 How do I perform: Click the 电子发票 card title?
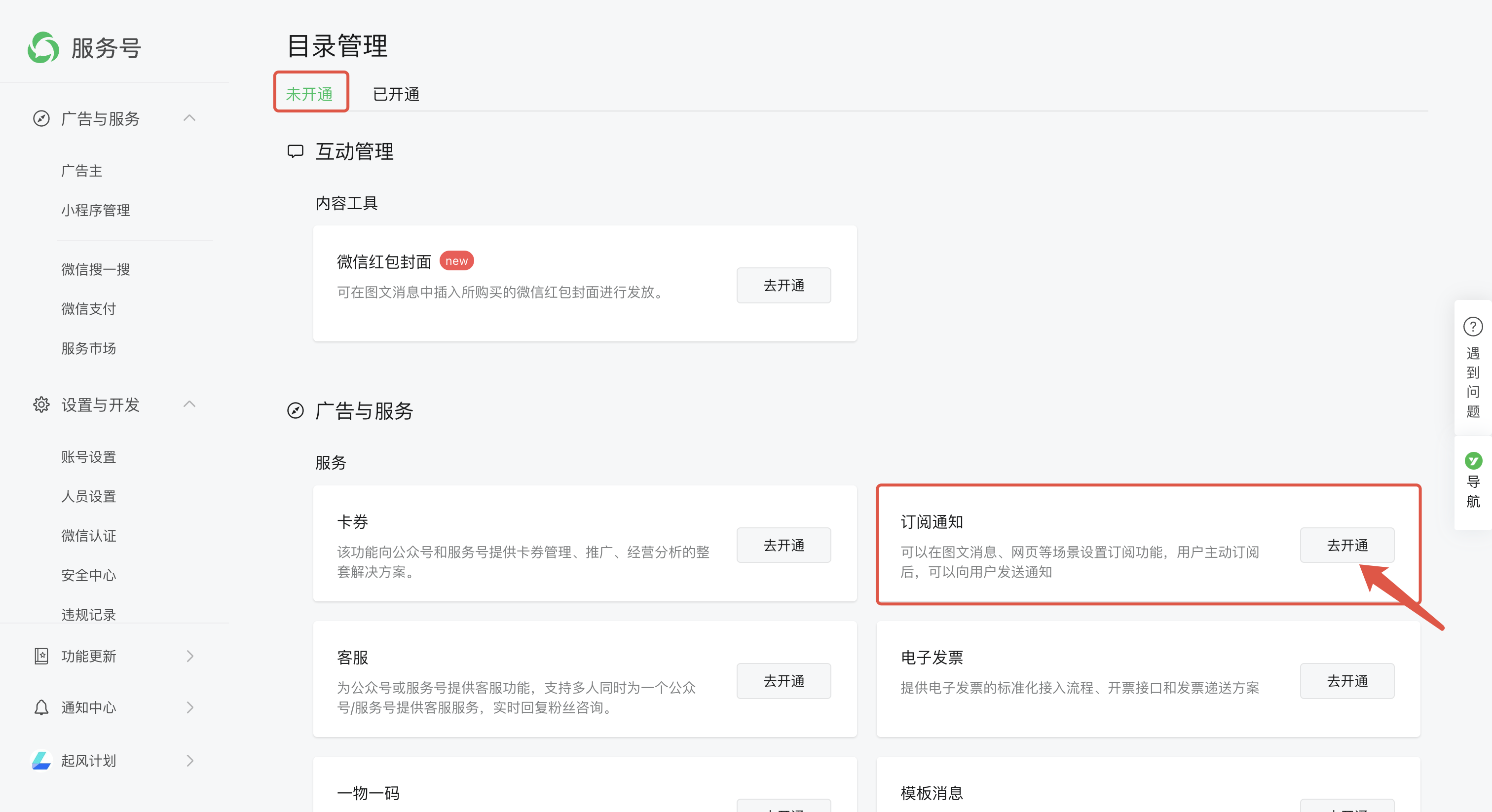pyautogui.click(x=932, y=658)
